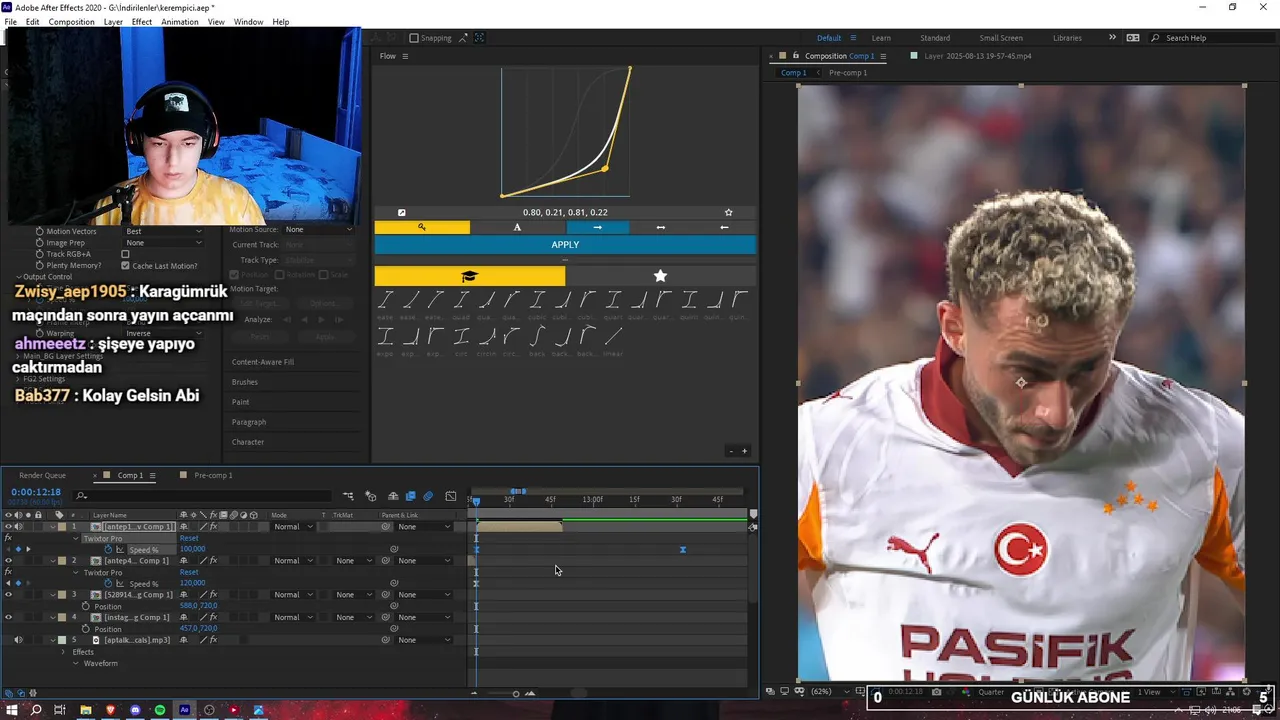This screenshot has height=720, width=1280.
Task: Click timeline current time 0:00:12:18
Action: (36, 492)
